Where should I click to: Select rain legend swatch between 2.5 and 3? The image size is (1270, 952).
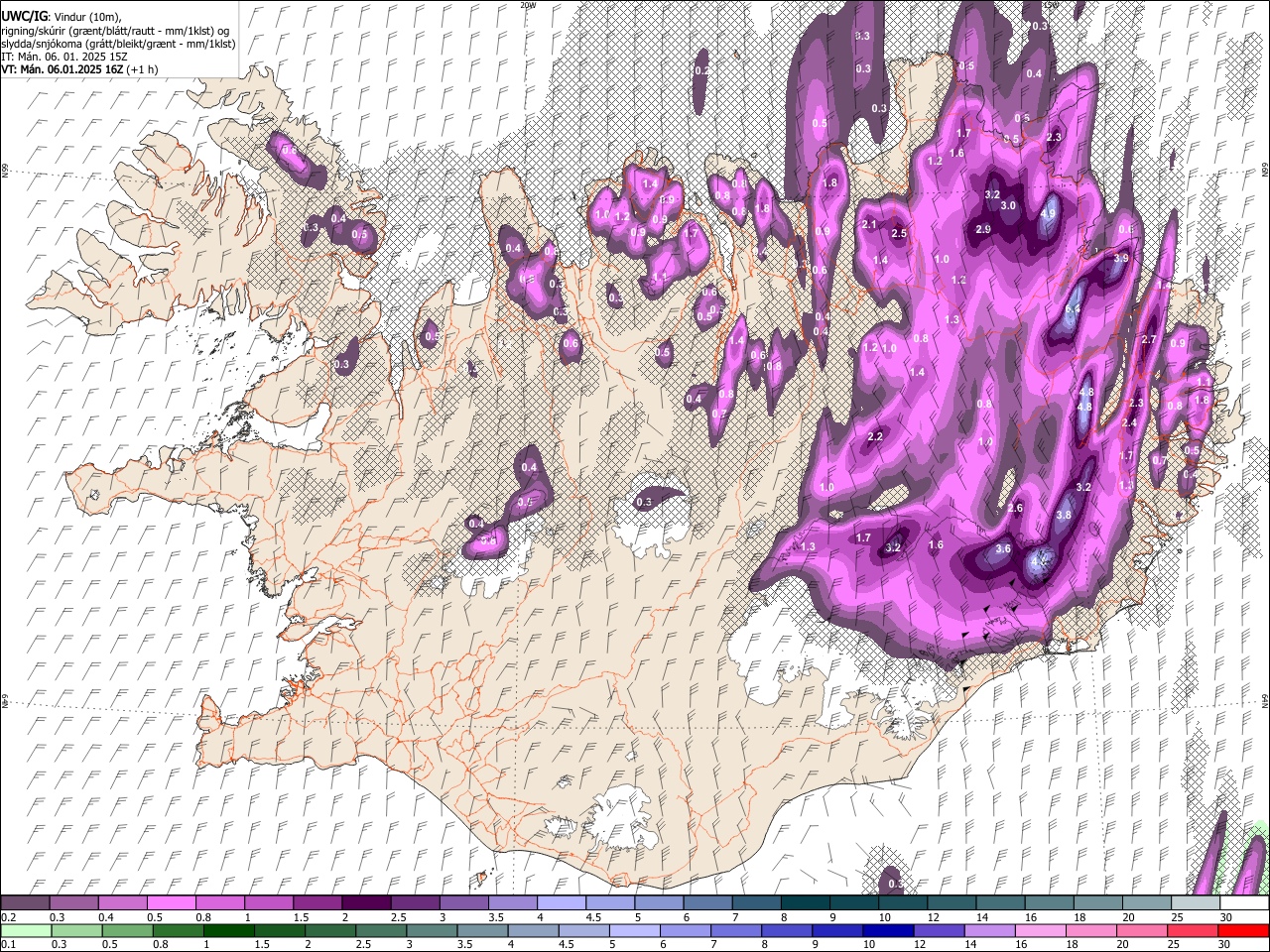click(381, 930)
